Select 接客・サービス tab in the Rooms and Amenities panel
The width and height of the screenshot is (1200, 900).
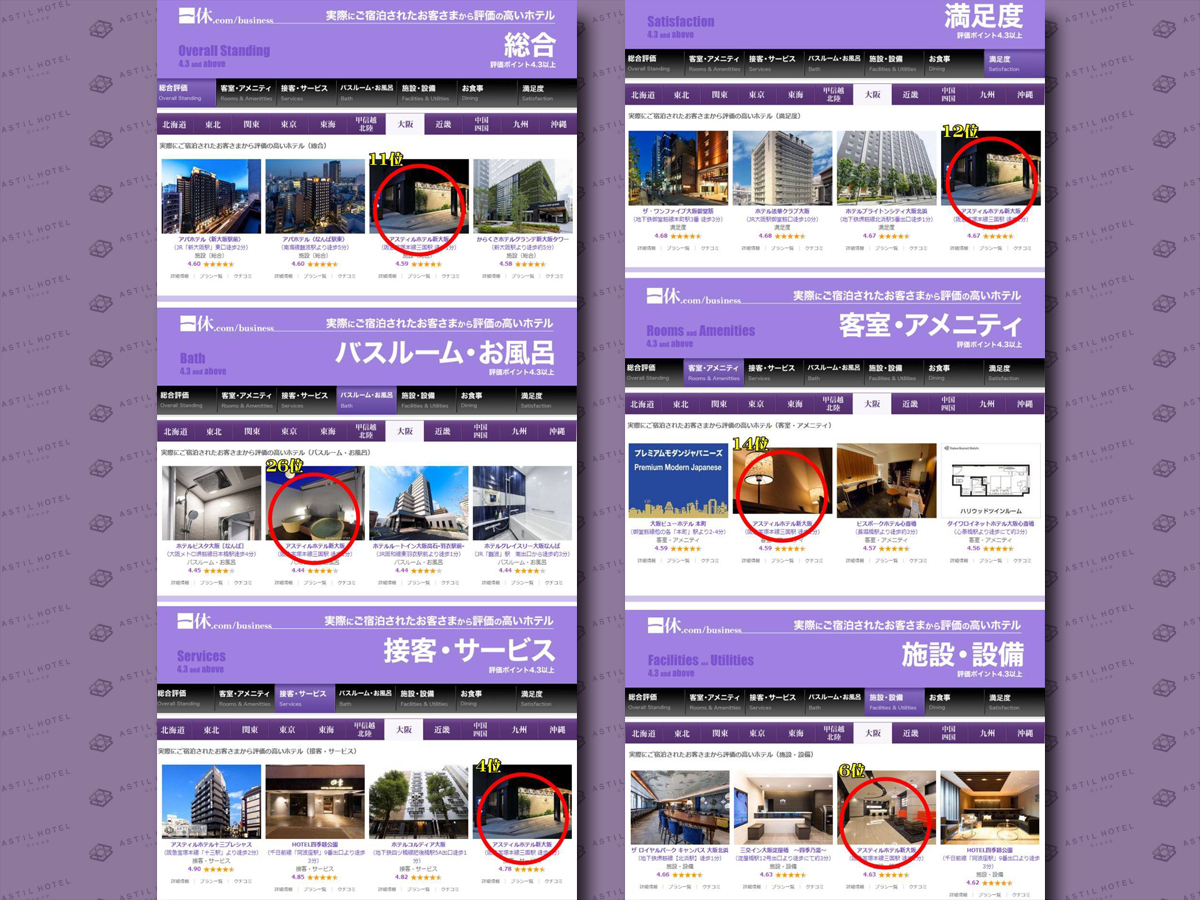click(x=774, y=372)
